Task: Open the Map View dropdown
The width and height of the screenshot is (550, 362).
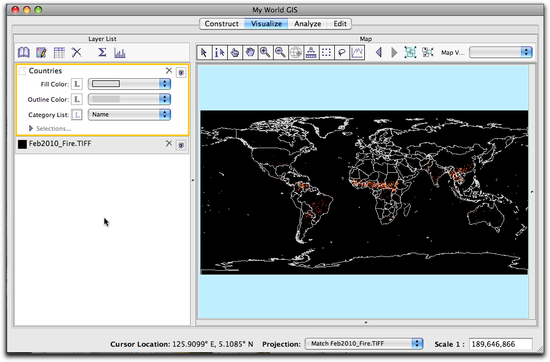Action: tap(501, 52)
